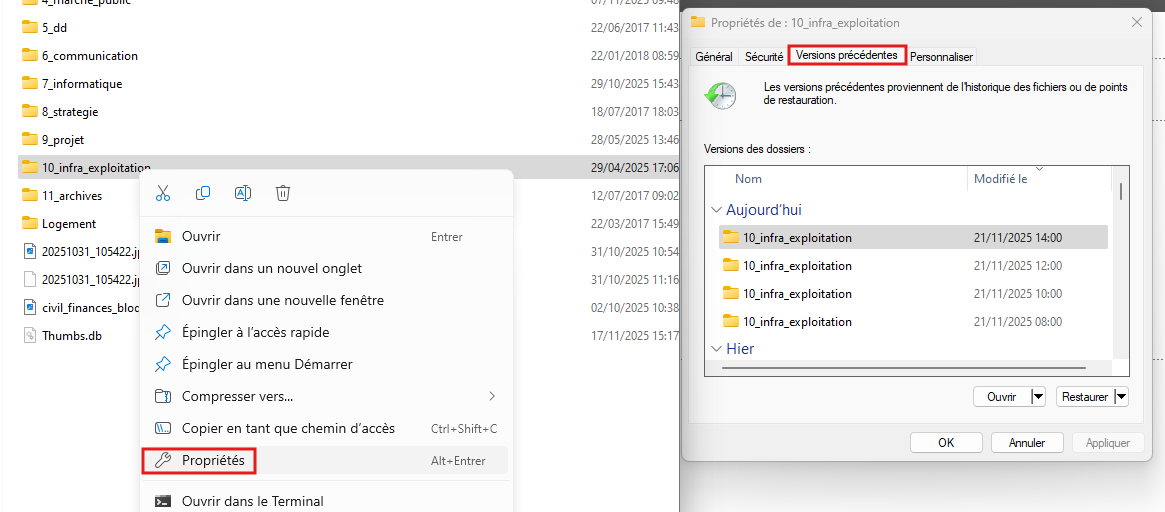Select the 21/11/2025 10:00 folder version

pyautogui.click(x=914, y=294)
